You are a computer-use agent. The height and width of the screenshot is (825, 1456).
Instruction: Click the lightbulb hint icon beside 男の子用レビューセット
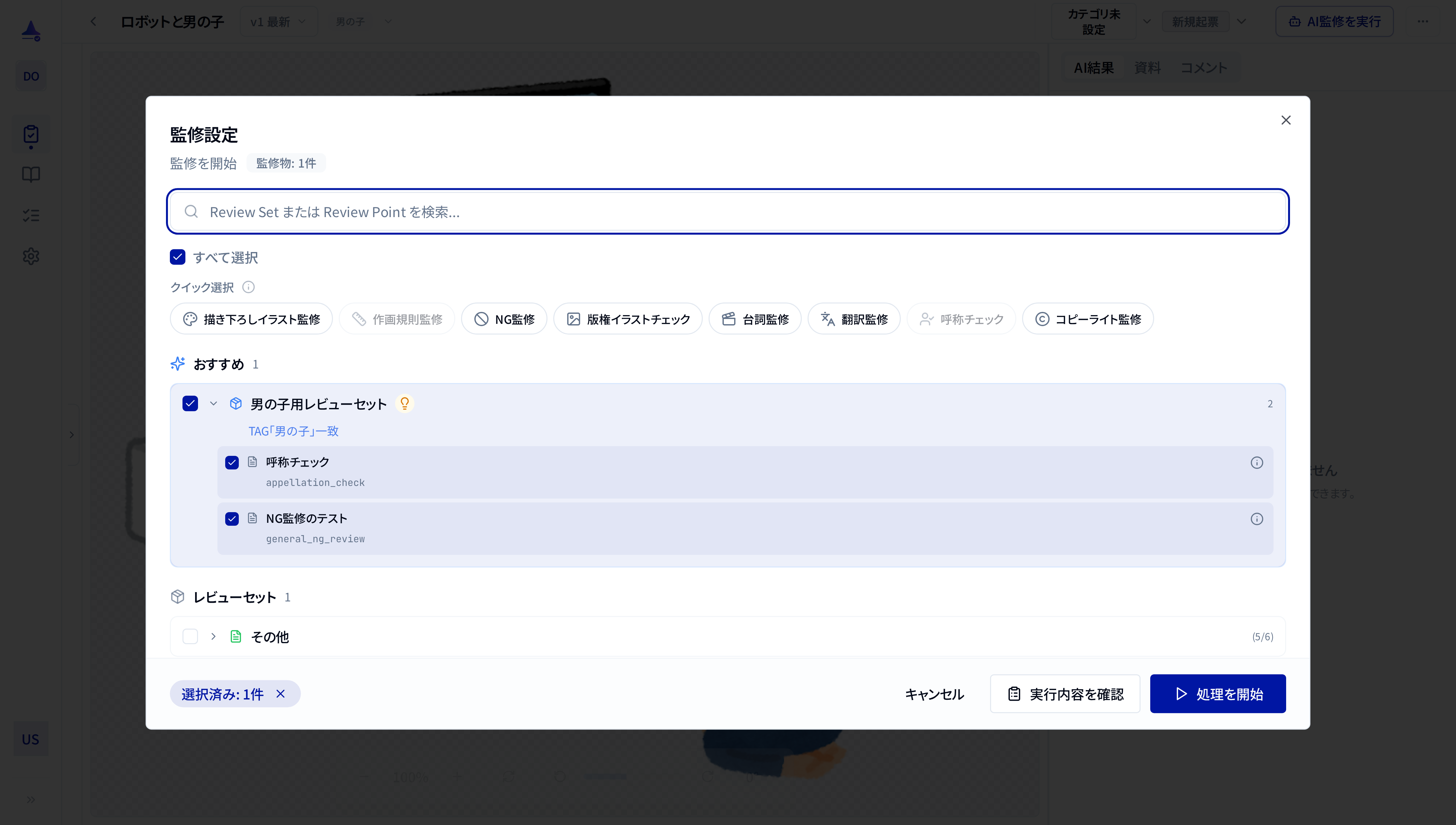(x=404, y=403)
